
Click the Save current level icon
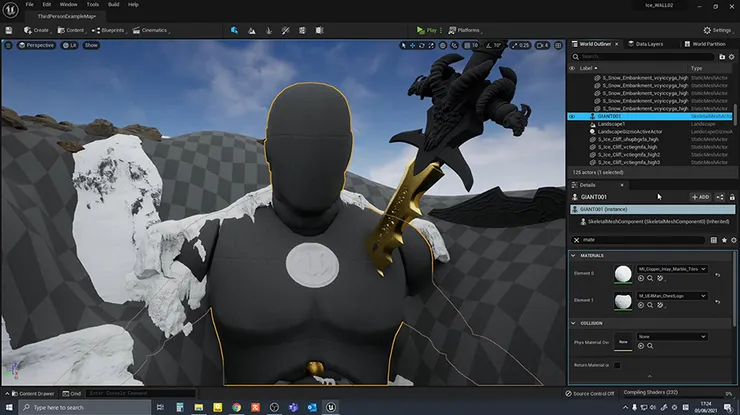(x=9, y=30)
